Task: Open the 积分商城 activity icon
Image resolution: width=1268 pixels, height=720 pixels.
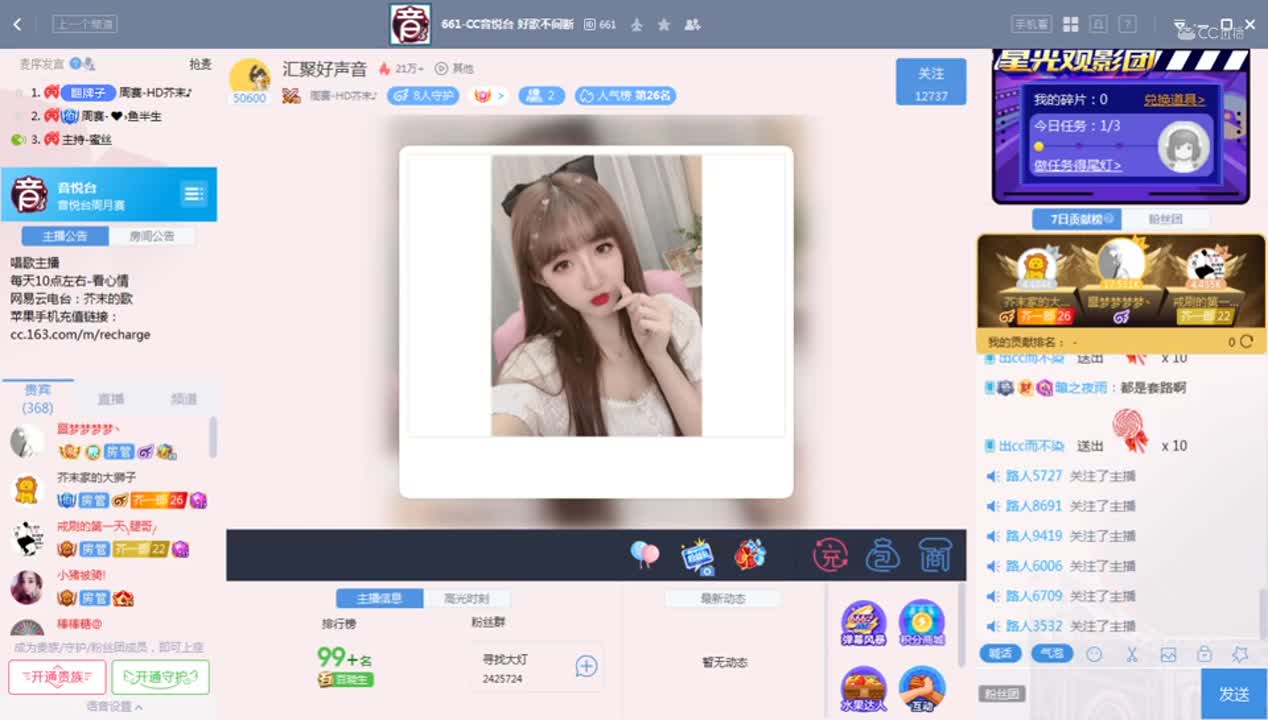Action: (x=922, y=623)
